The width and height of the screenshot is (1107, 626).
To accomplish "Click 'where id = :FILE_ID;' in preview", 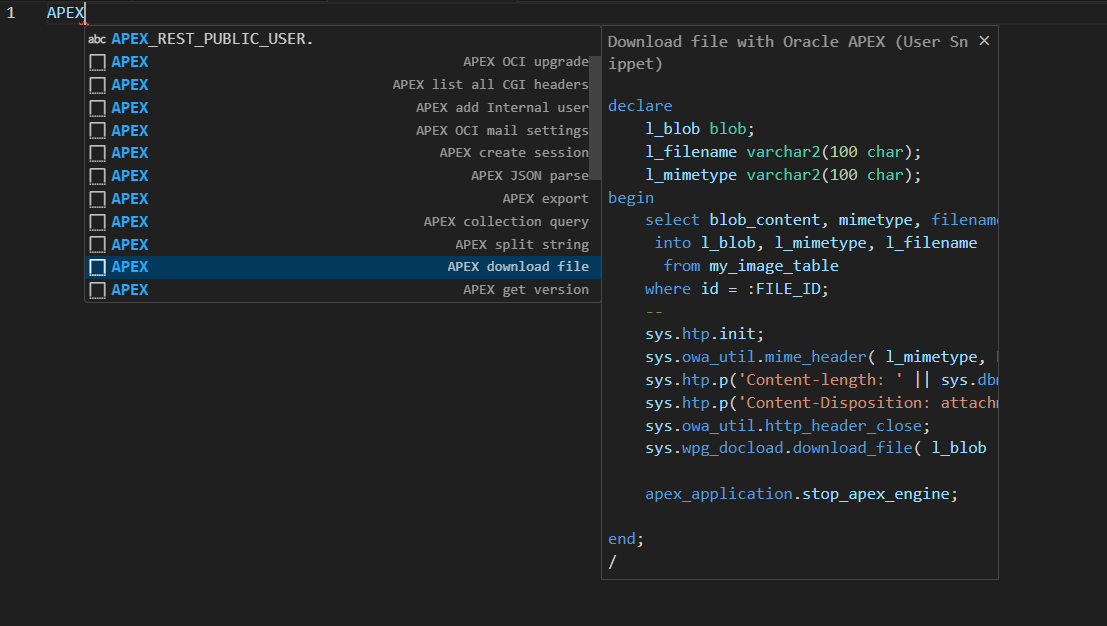I will click(x=736, y=289).
